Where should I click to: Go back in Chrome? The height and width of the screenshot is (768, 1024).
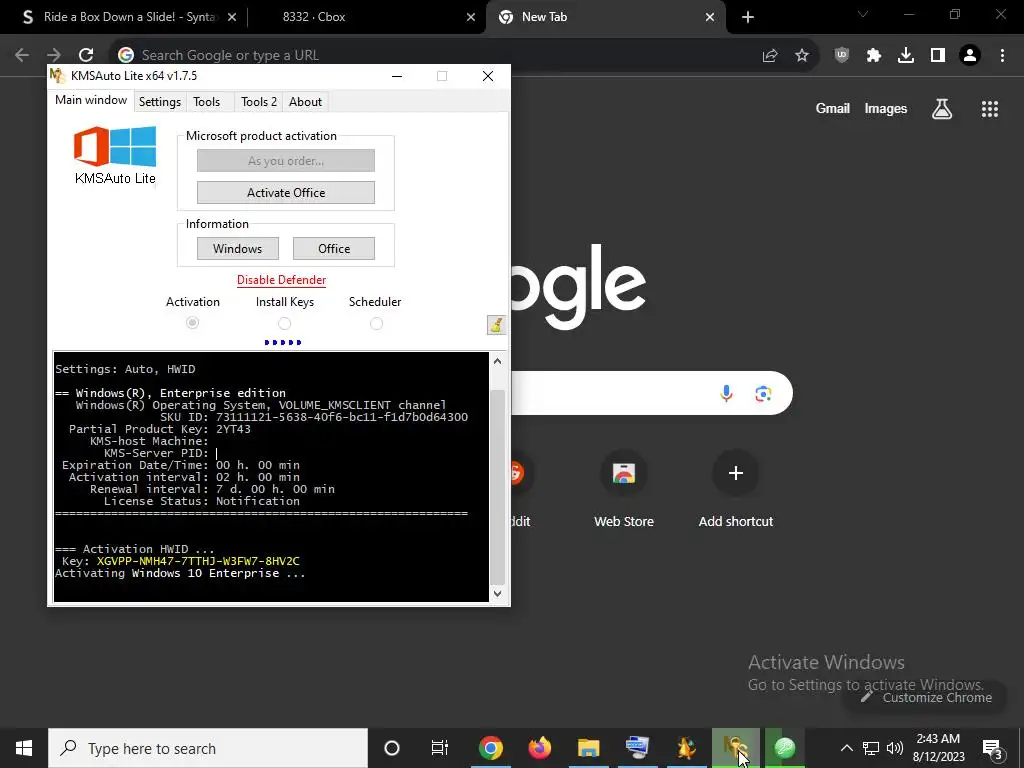(x=22, y=55)
